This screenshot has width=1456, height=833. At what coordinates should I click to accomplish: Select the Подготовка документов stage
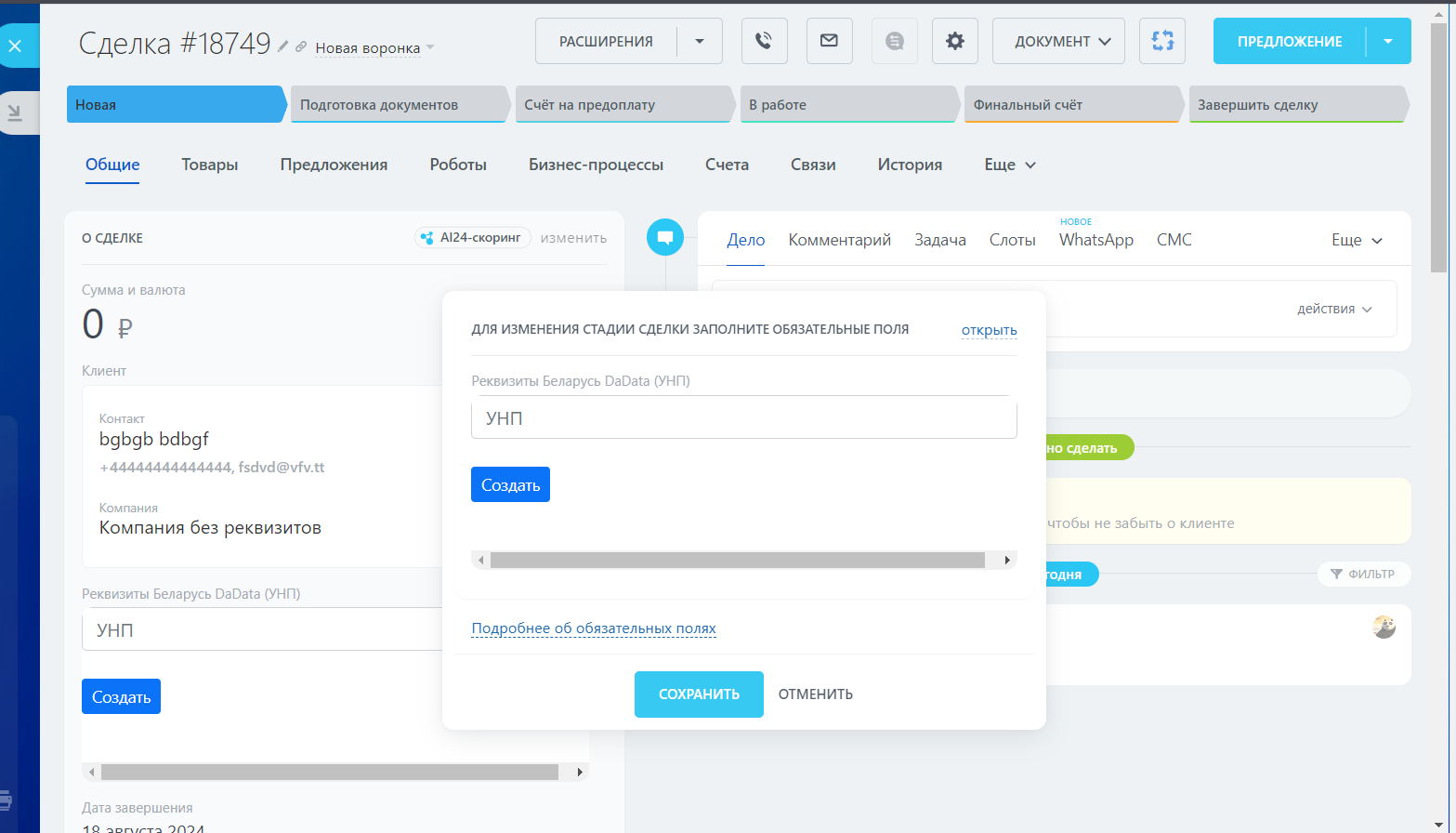click(x=398, y=105)
